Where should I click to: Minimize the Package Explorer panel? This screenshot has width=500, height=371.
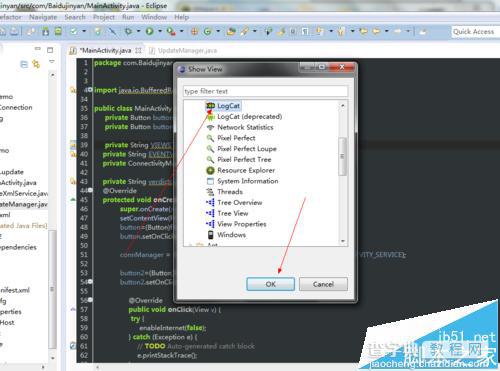38,49
